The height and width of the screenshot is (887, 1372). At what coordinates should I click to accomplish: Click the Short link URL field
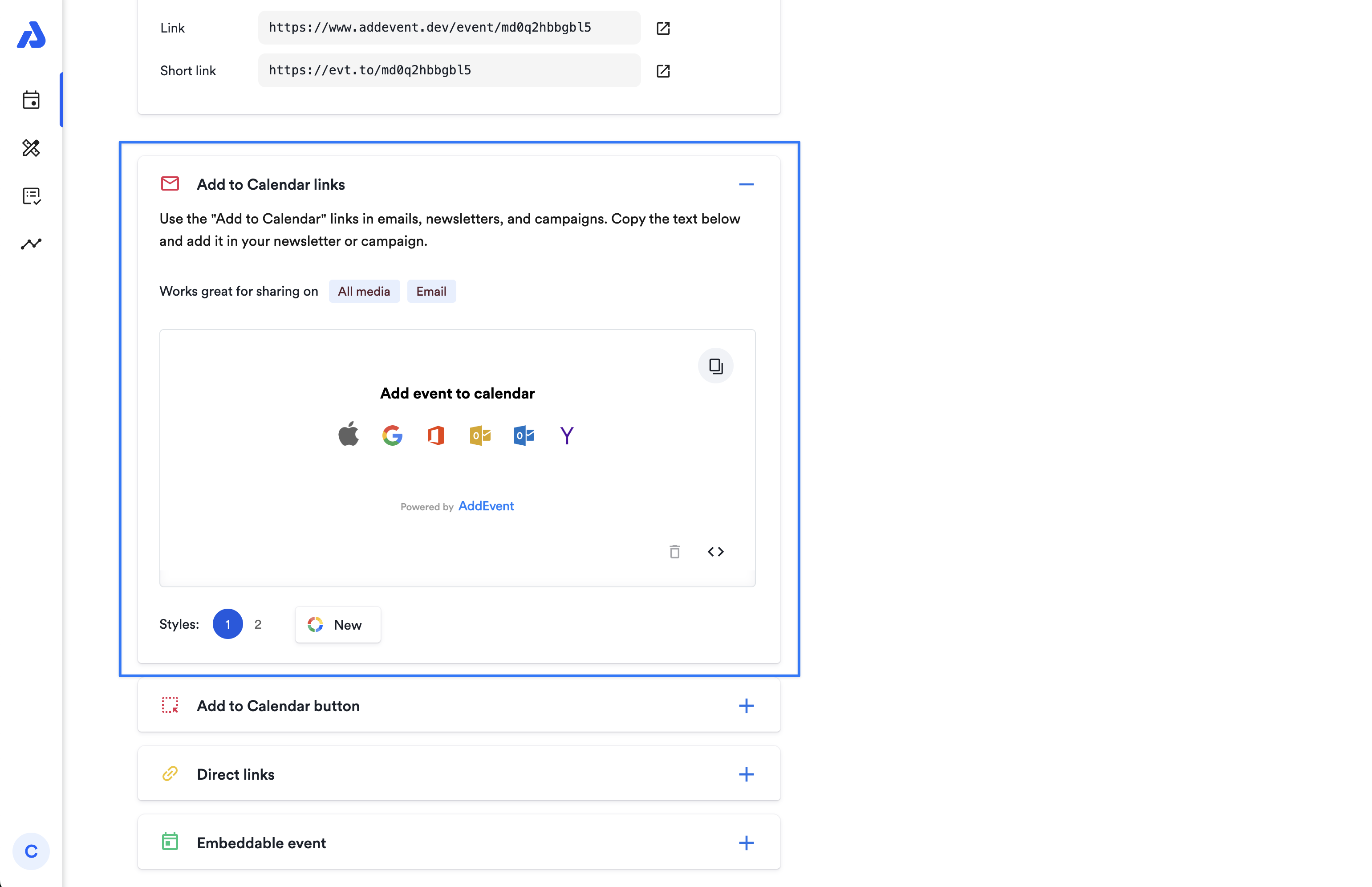click(x=449, y=70)
